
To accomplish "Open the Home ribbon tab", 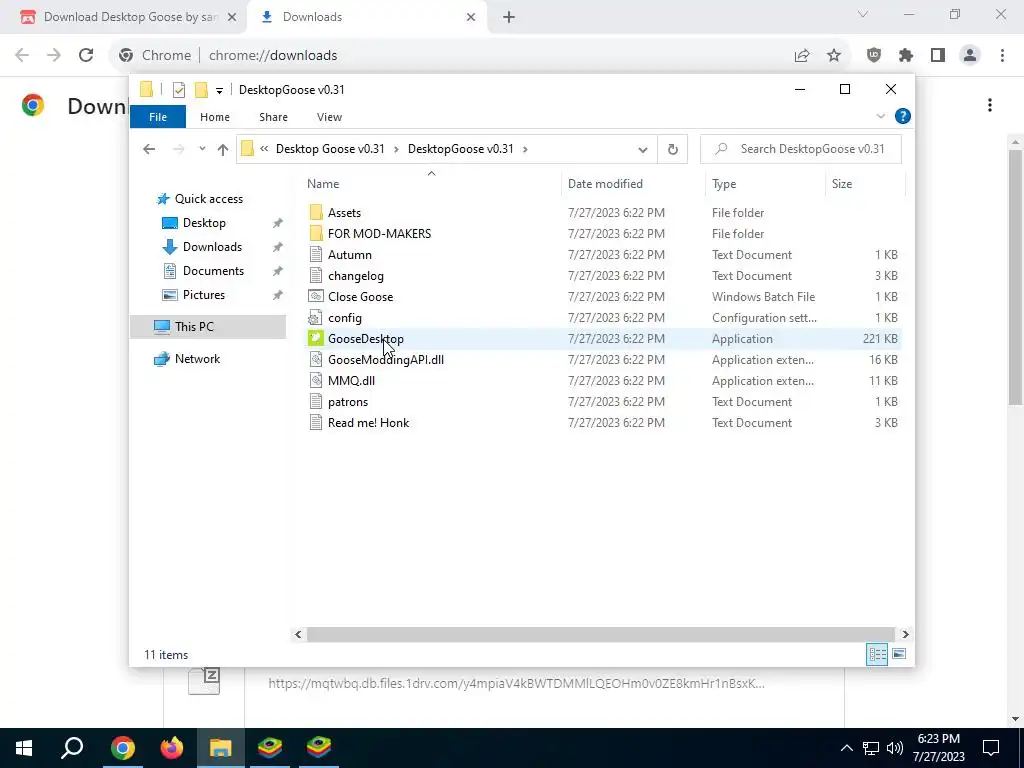I will coord(215,117).
